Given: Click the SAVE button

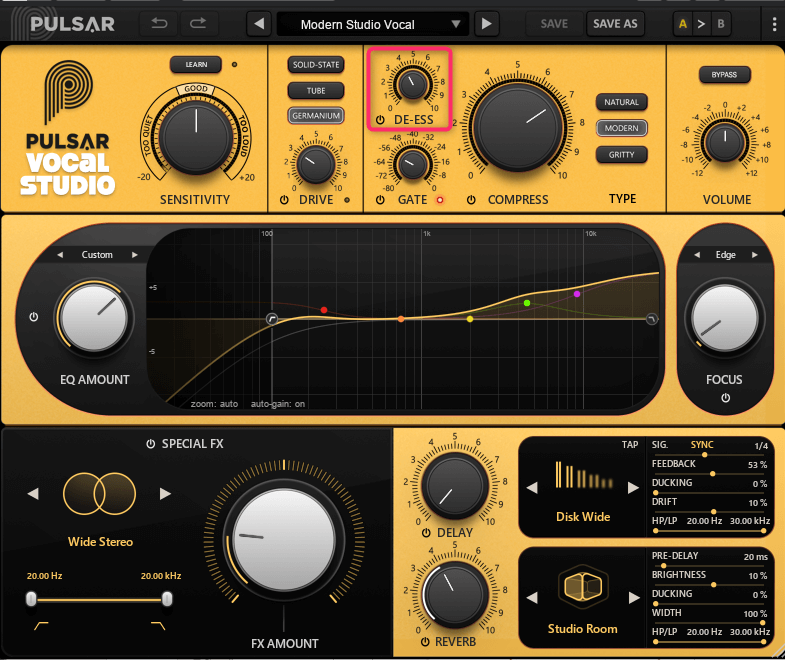Looking at the screenshot, I should tap(554, 24).
